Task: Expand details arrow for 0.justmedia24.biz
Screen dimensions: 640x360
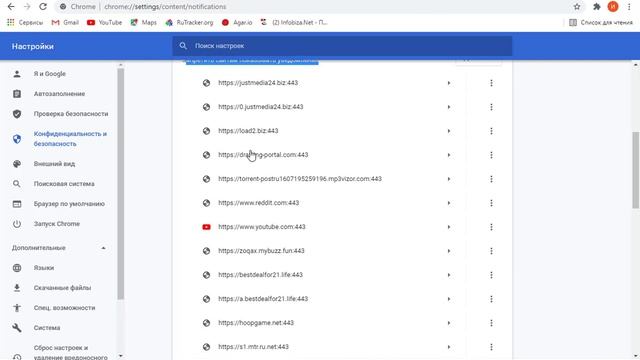Action: tap(449, 107)
